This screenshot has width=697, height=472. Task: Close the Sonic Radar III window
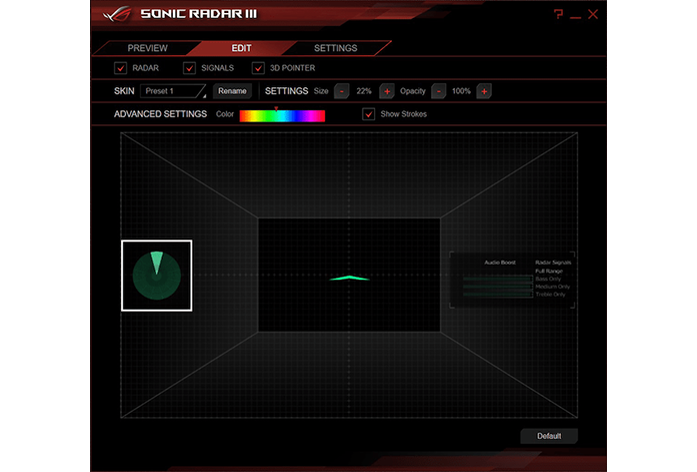(x=593, y=14)
